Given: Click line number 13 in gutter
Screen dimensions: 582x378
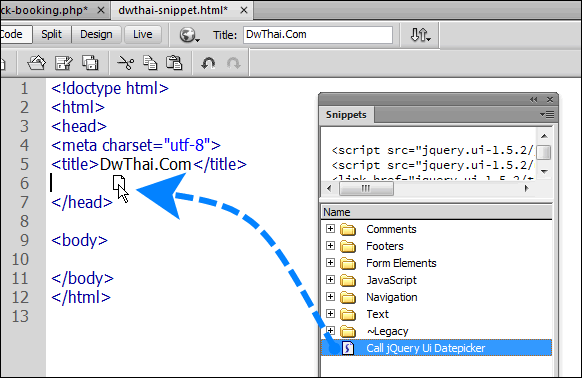Looking at the screenshot, I should pyautogui.click(x=20, y=316).
